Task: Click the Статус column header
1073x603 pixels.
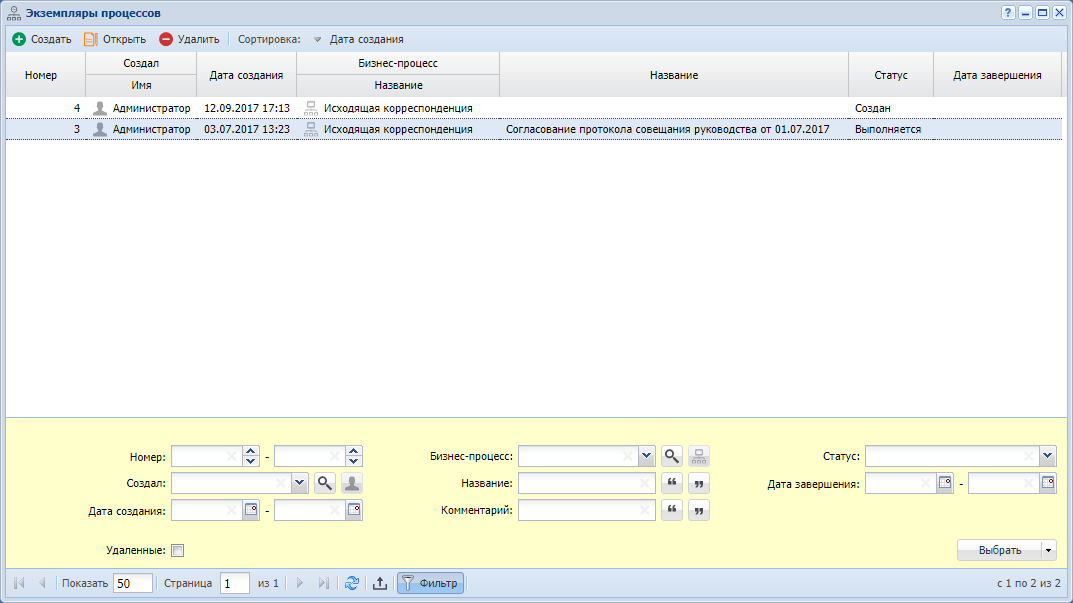Action: pyautogui.click(x=891, y=75)
